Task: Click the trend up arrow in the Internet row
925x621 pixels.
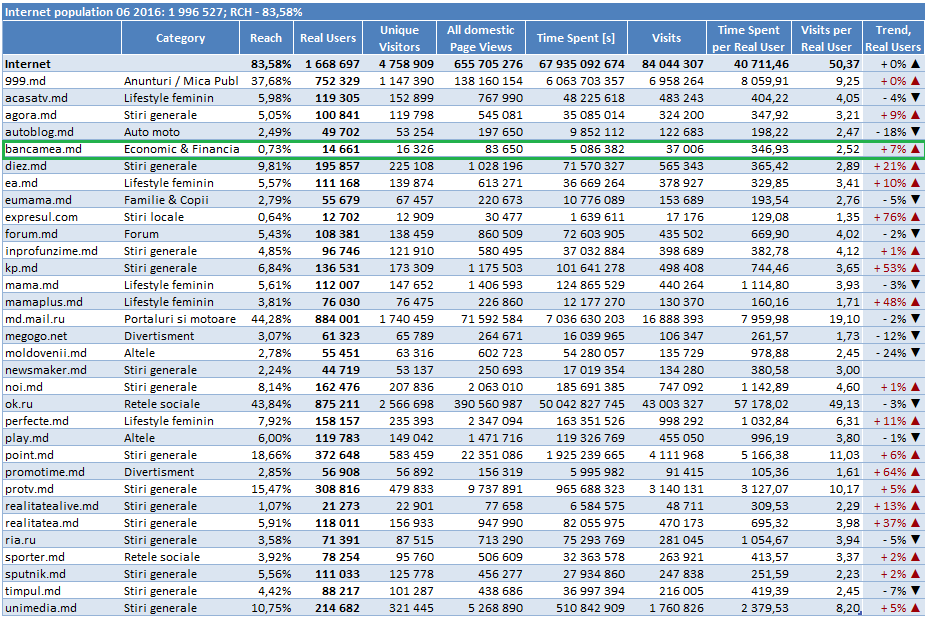Action: coord(915,64)
